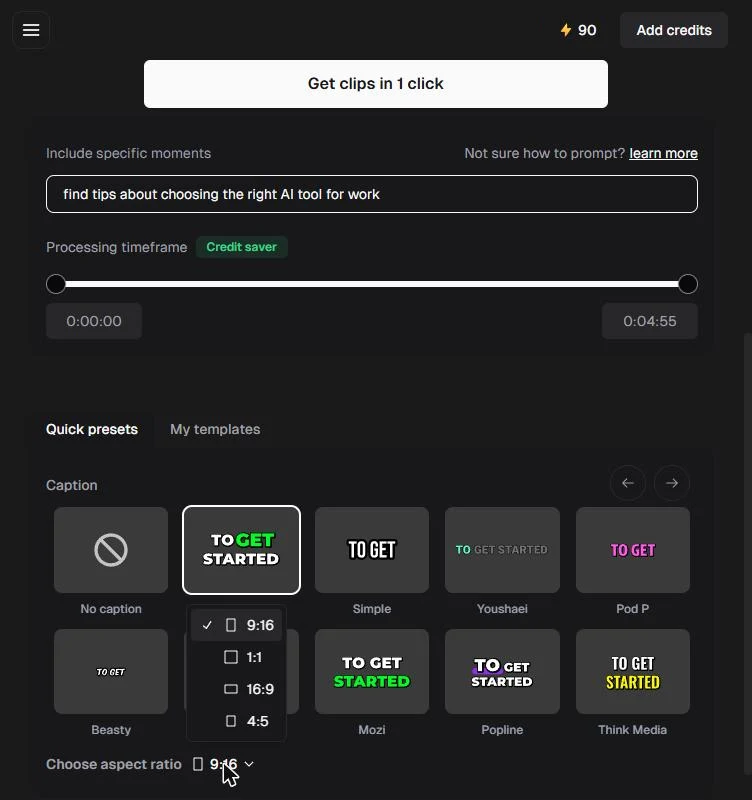Click the Credit saver badge
This screenshot has height=800, width=752.
point(242,247)
